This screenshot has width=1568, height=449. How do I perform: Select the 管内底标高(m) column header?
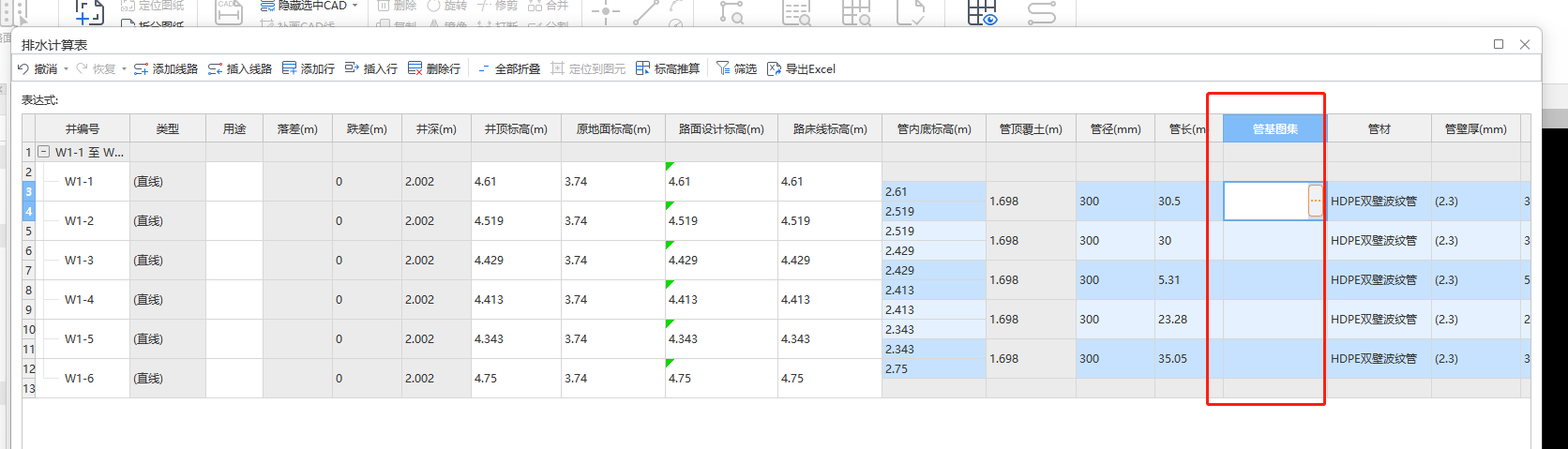pyautogui.click(x=934, y=128)
